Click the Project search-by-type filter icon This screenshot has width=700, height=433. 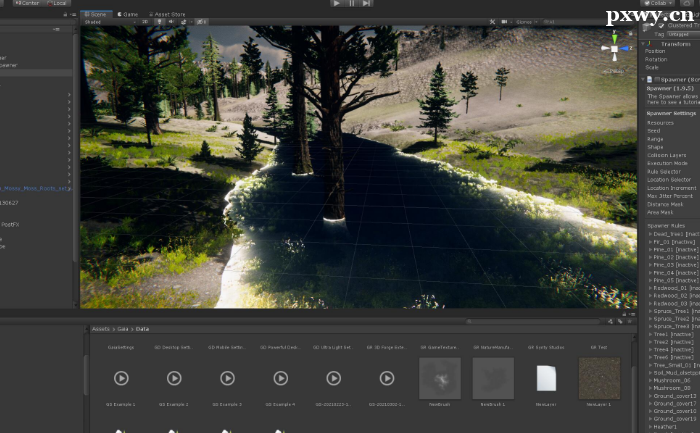[x=610, y=321]
